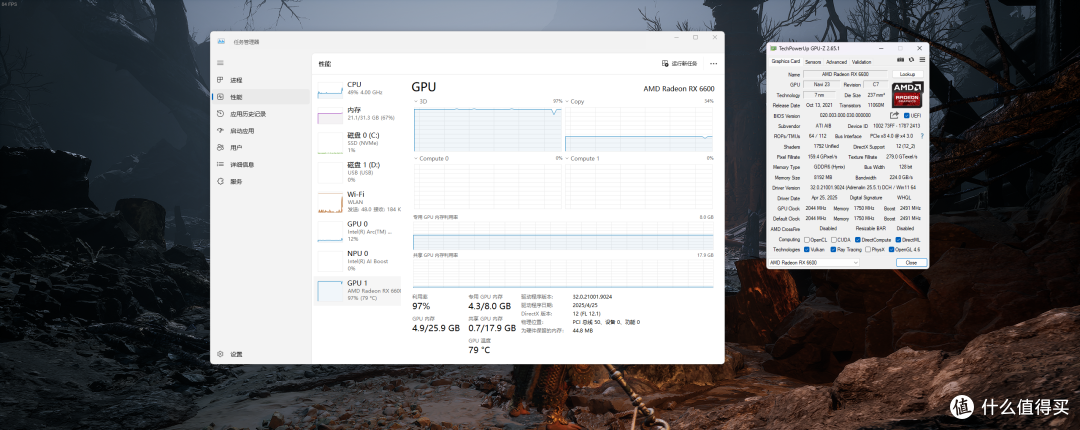Click GPU-Z screenshot camera icon
1080x430 pixels.
(x=900, y=60)
